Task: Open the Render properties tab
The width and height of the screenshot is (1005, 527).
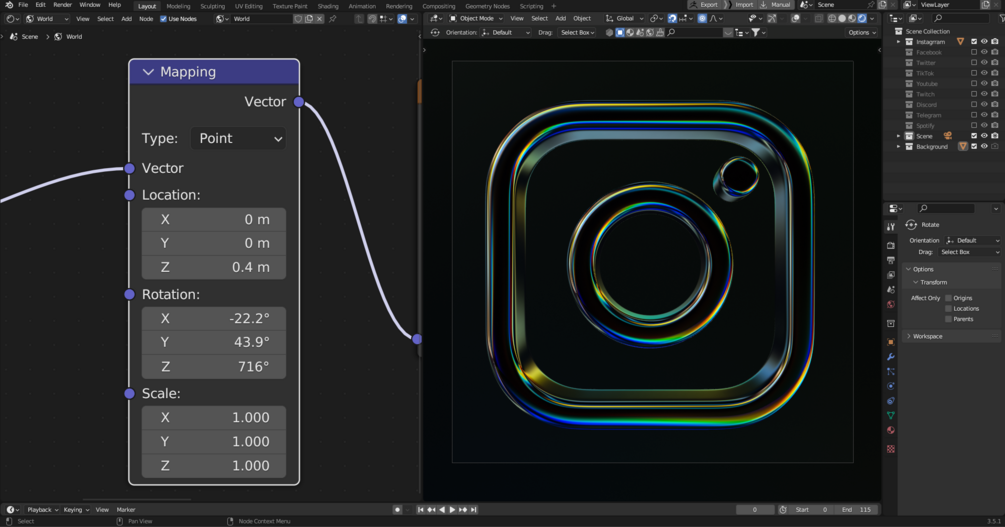Action: (x=891, y=245)
